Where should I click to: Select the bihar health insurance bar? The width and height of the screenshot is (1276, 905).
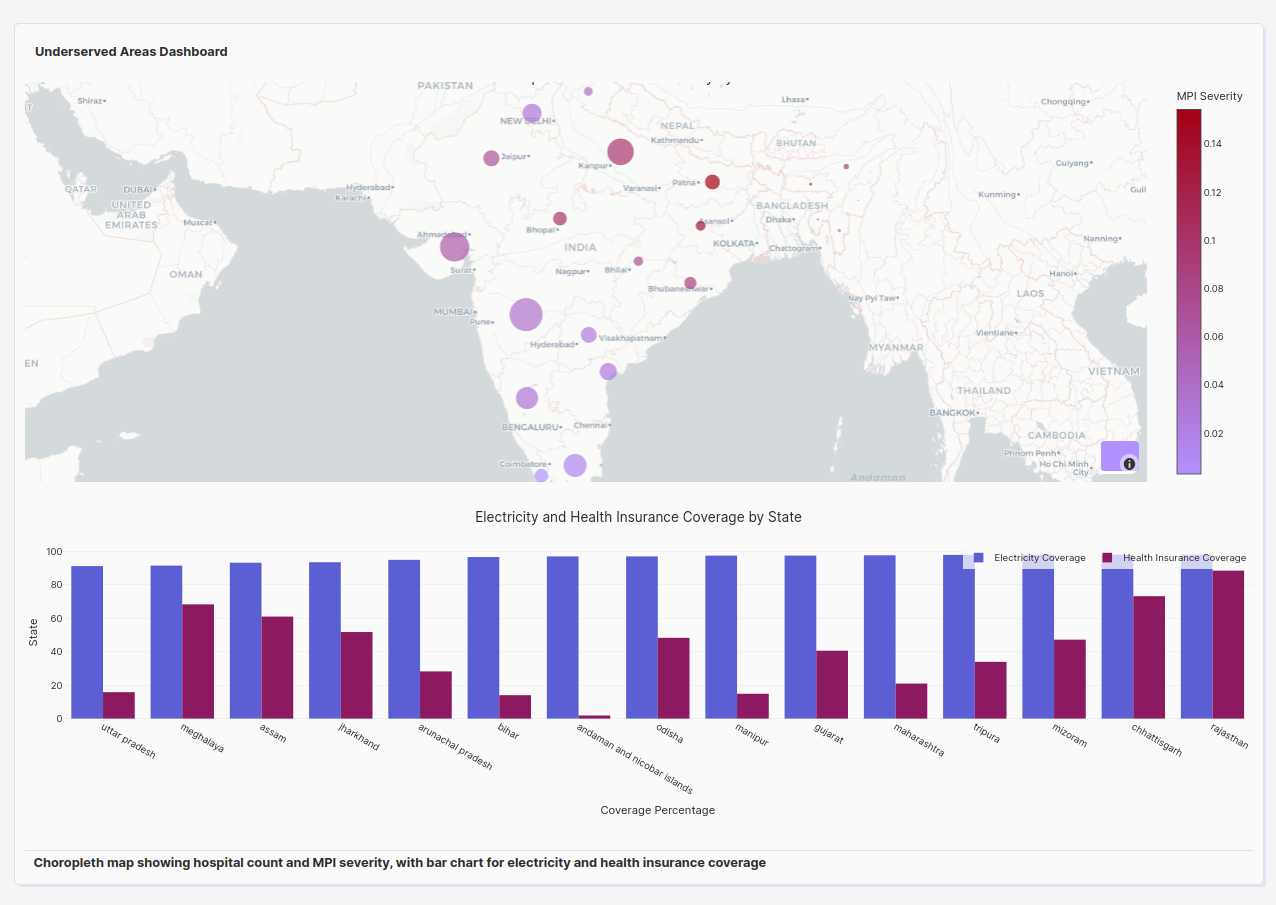click(515, 707)
